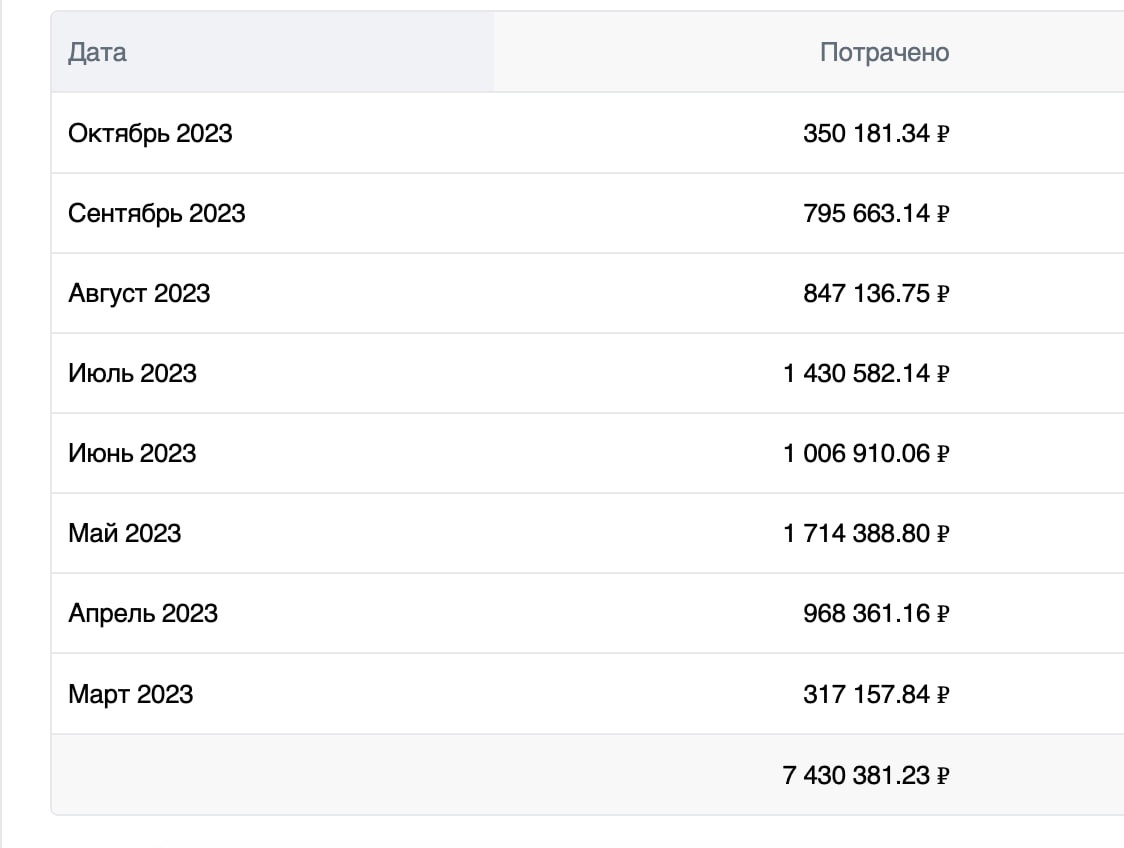Open the Июль 2023 entry
The image size is (1124, 848).
[x=132, y=373]
